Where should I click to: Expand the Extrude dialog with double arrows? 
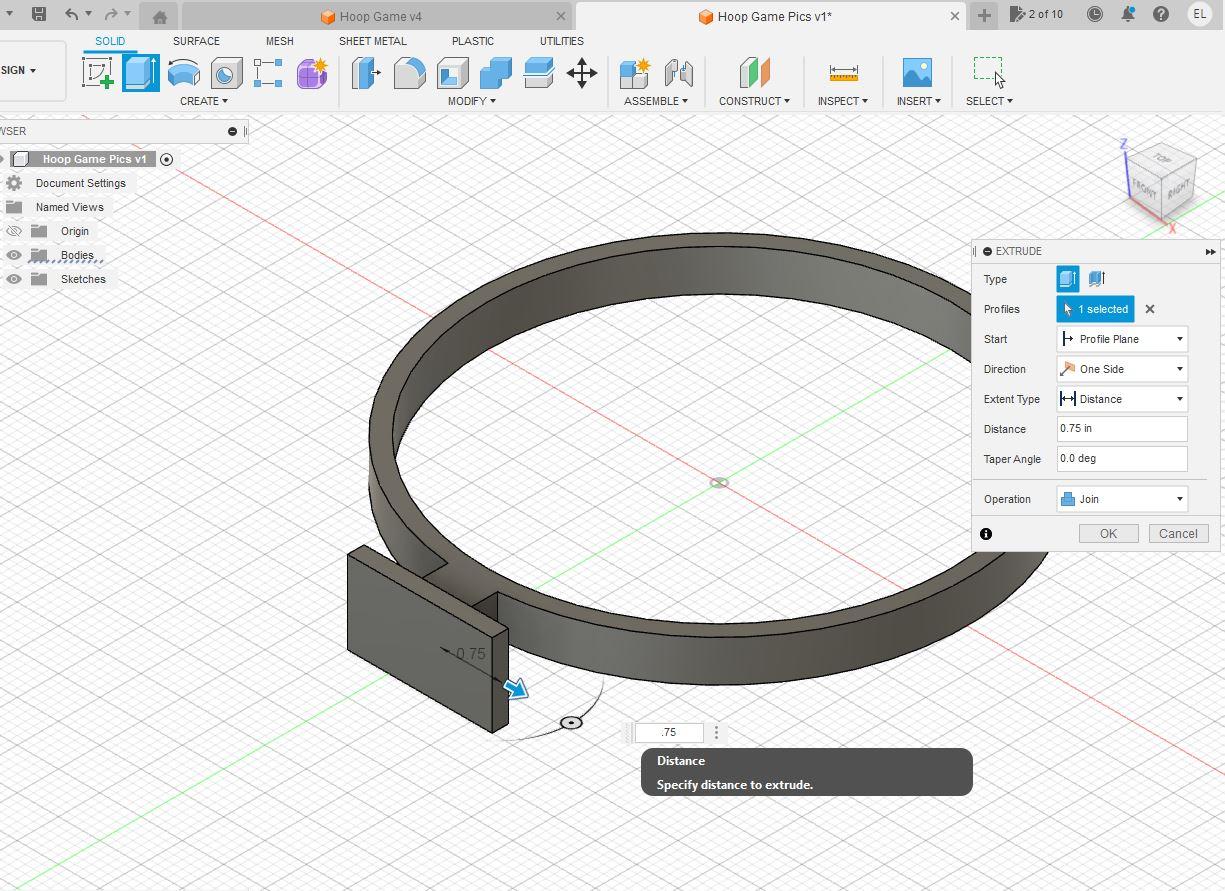(x=1210, y=252)
